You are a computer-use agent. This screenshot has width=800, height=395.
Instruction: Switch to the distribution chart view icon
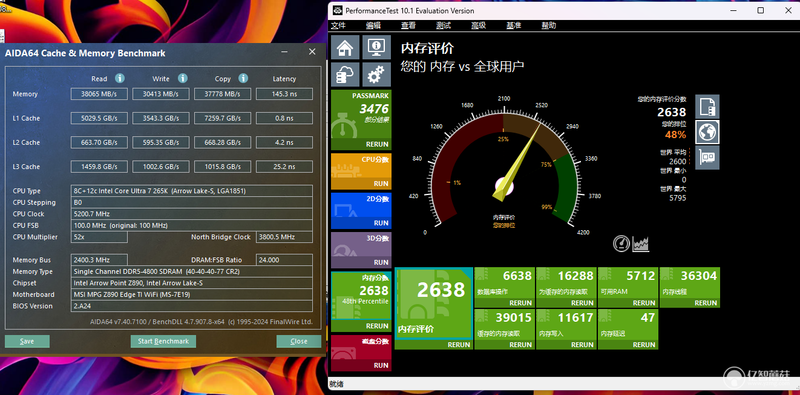point(640,243)
